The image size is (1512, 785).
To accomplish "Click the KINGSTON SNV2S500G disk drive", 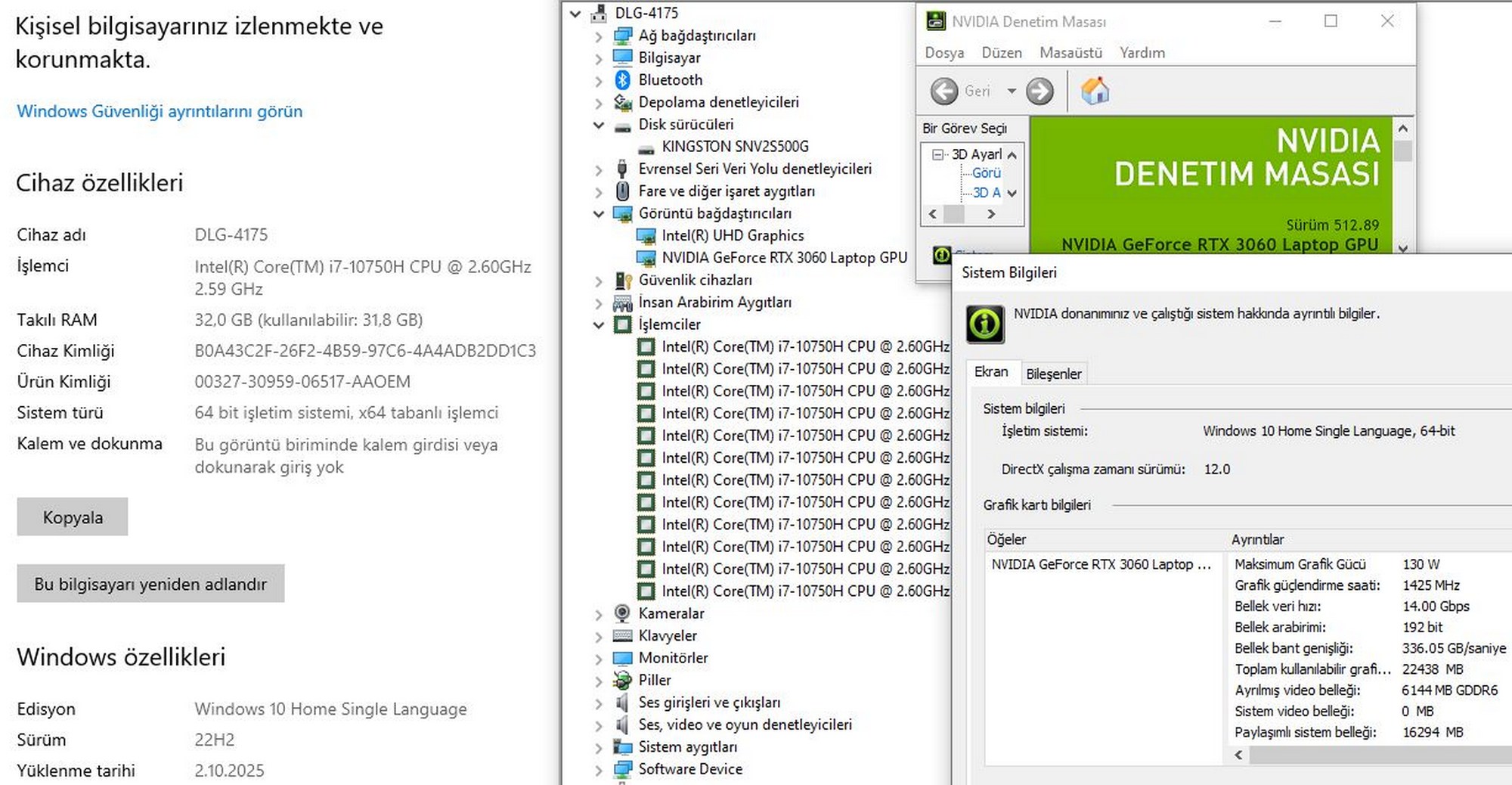I will (x=734, y=147).
